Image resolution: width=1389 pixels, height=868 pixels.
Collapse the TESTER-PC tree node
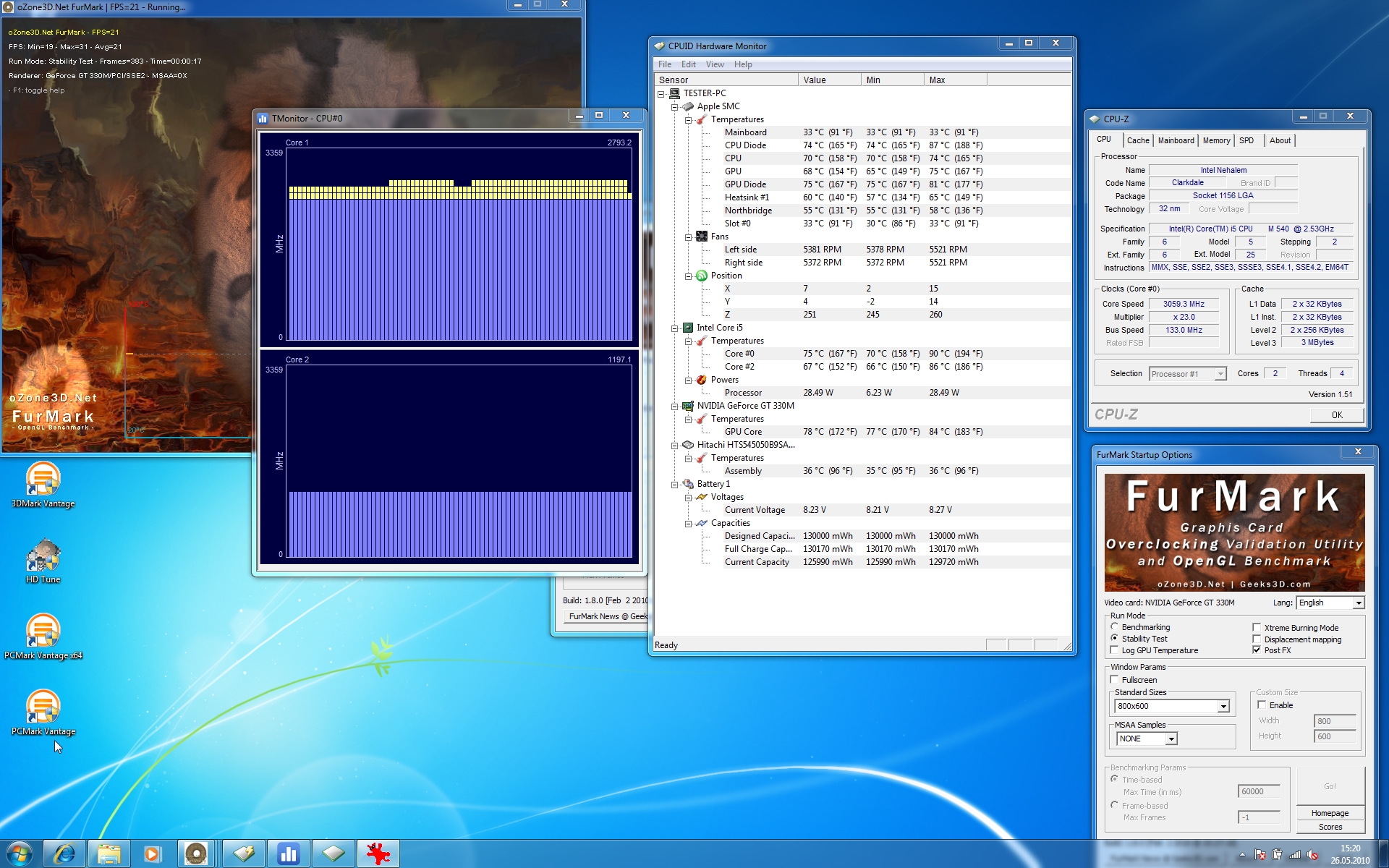661,94
